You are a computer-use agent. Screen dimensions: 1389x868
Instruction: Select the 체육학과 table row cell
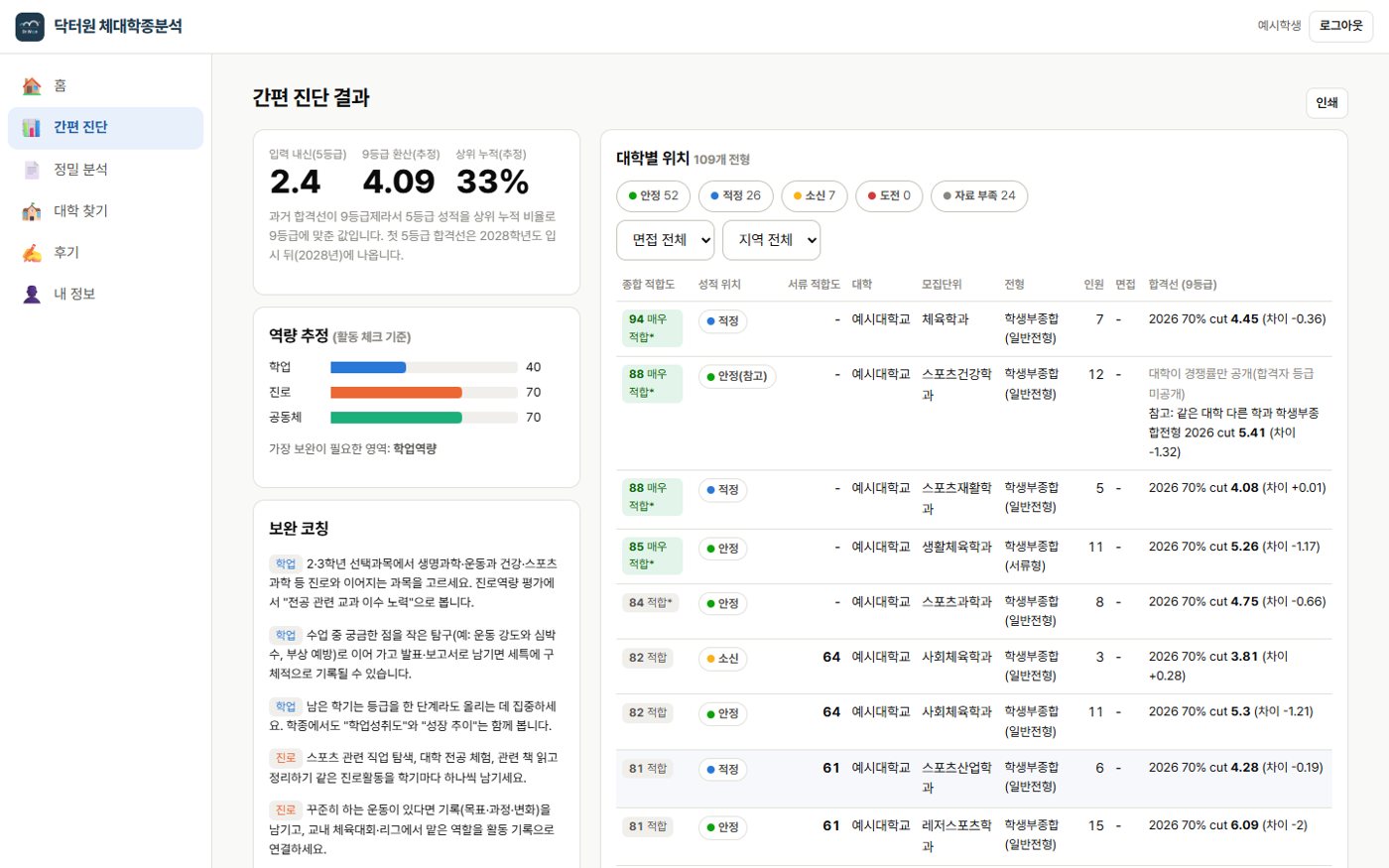946,319
